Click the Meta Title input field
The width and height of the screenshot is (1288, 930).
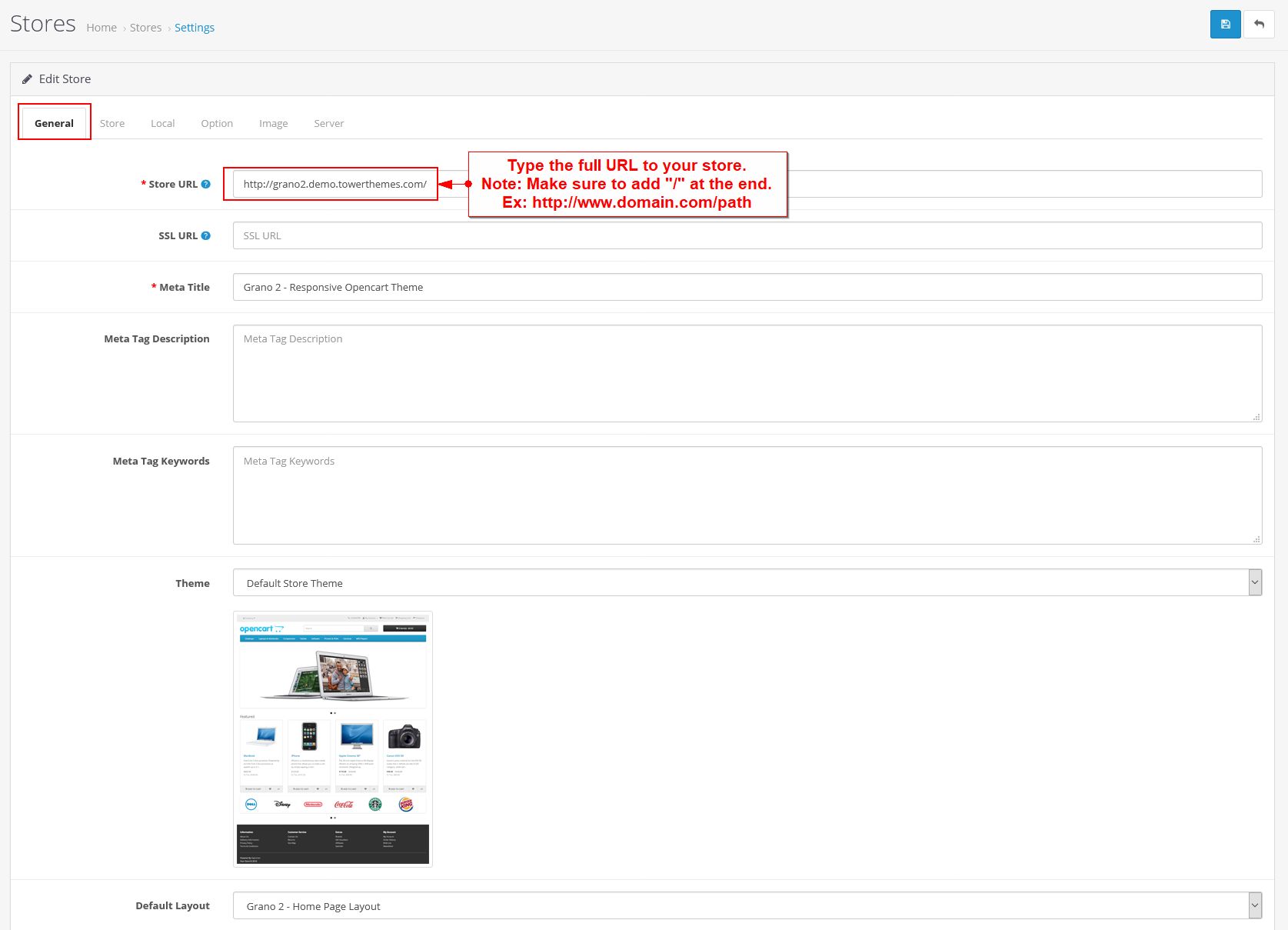click(747, 287)
